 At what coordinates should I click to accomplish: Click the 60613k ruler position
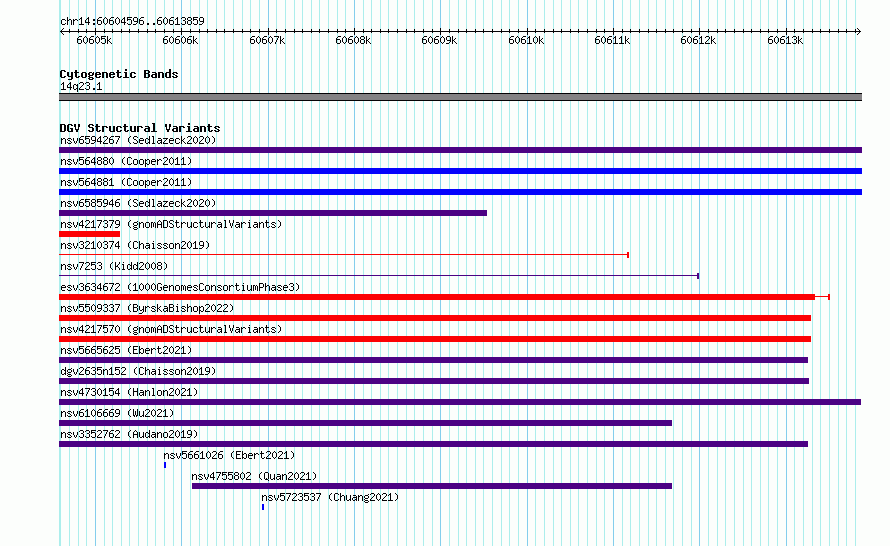(786, 40)
